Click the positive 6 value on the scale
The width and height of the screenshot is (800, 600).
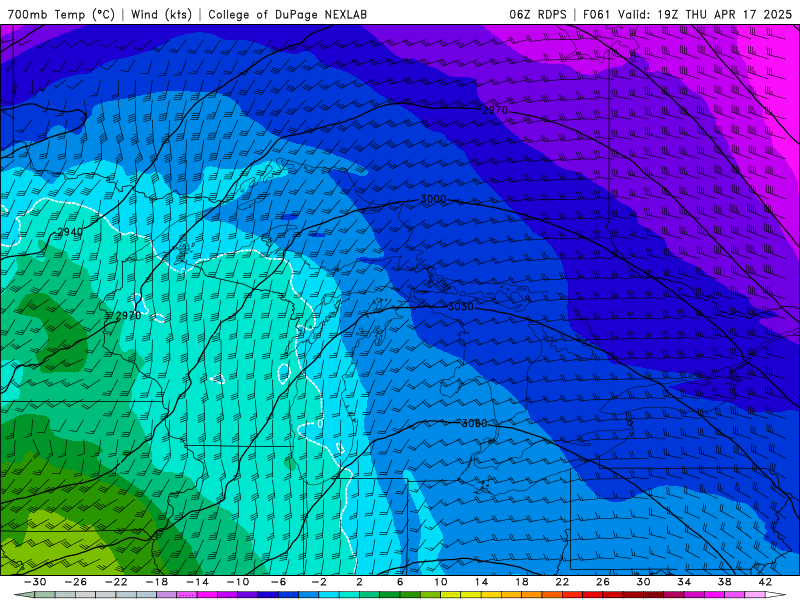pyautogui.click(x=400, y=582)
